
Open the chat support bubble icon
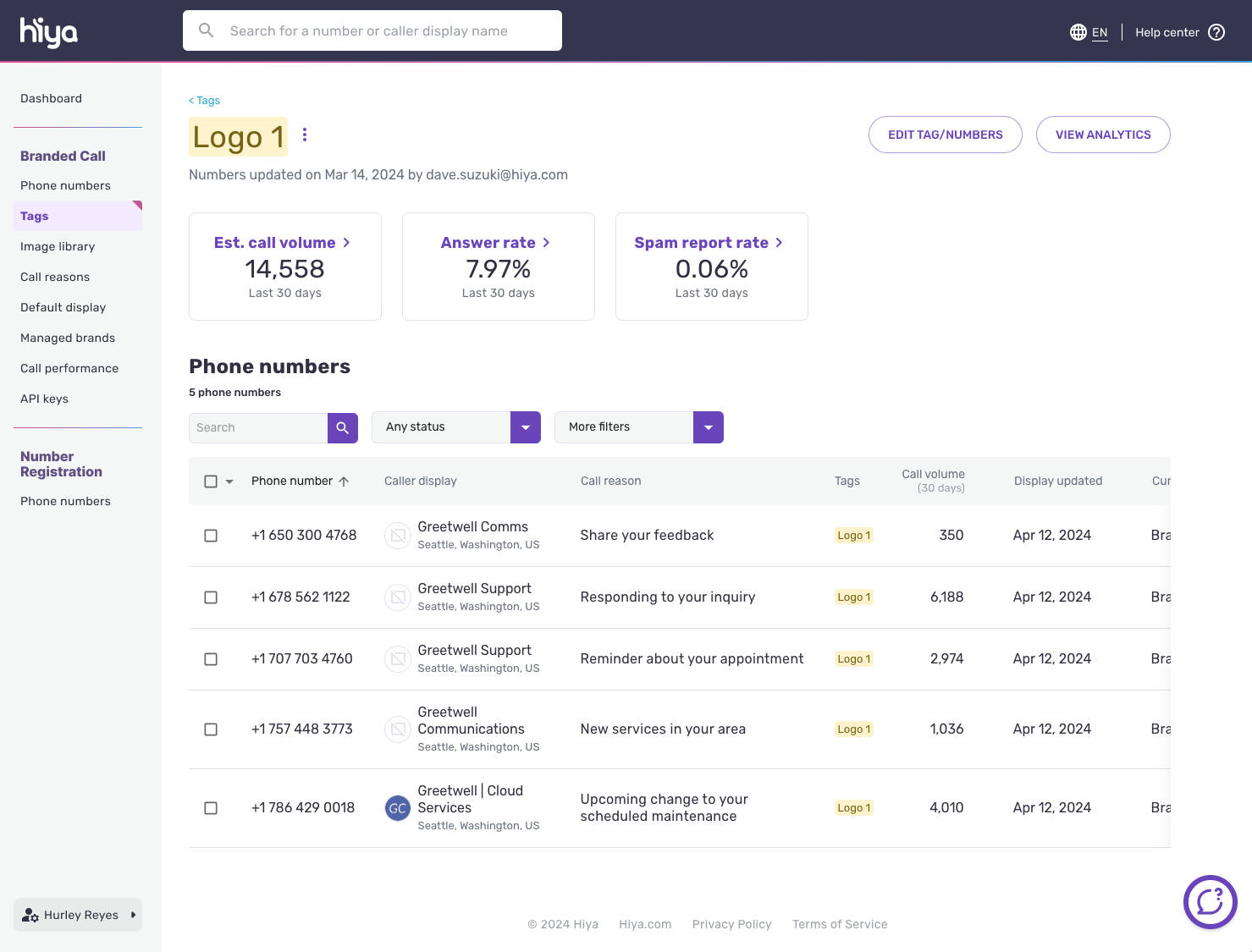(x=1210, y=902)
